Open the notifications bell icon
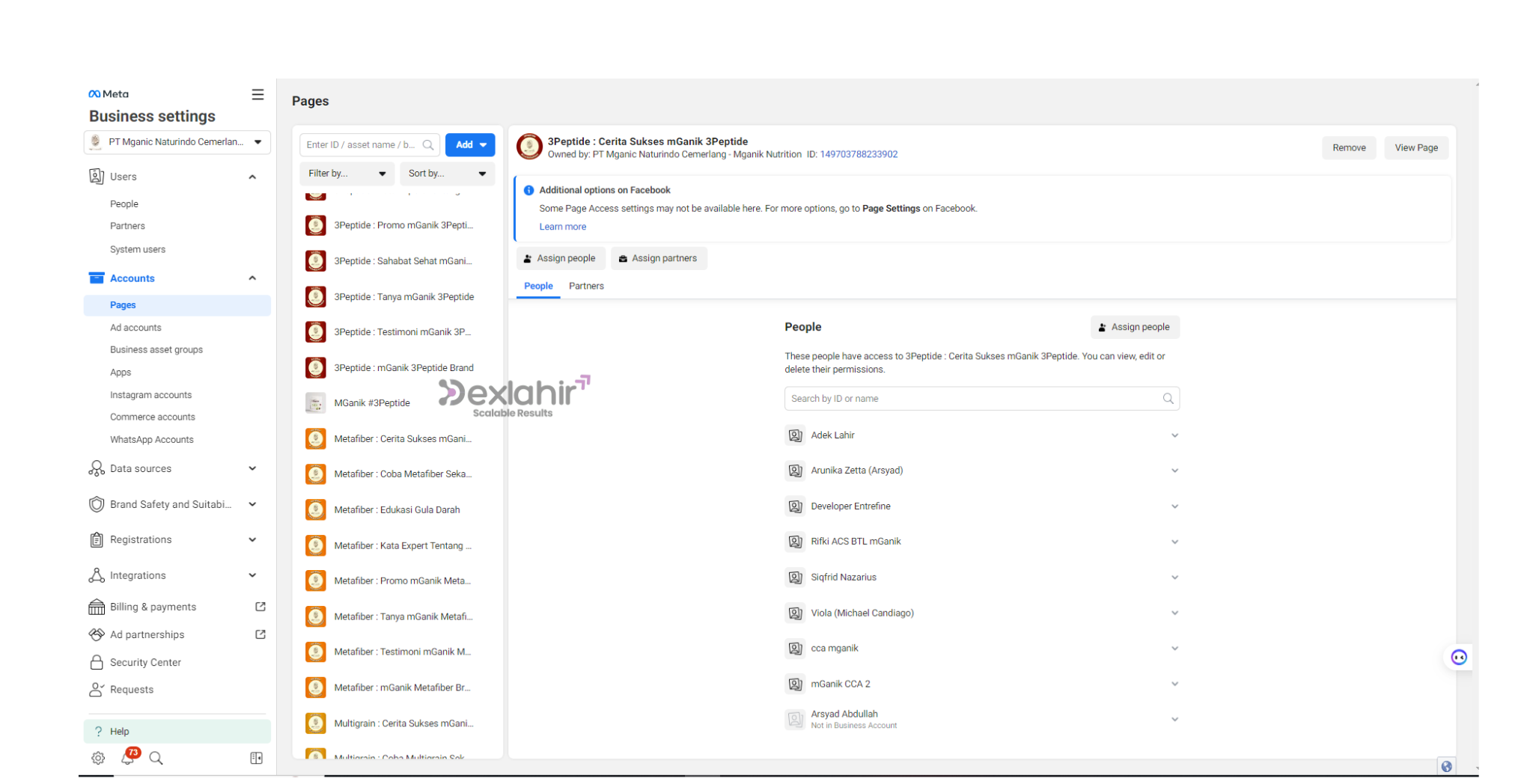The image size is (1533, 784). tap(128, 758)
